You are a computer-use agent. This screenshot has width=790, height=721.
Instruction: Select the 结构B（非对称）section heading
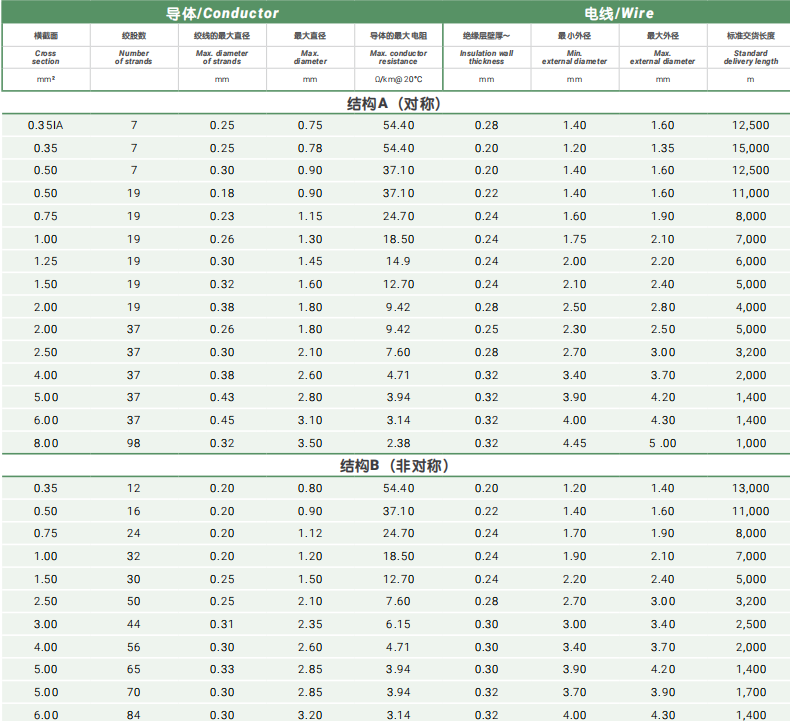(394, 466)
